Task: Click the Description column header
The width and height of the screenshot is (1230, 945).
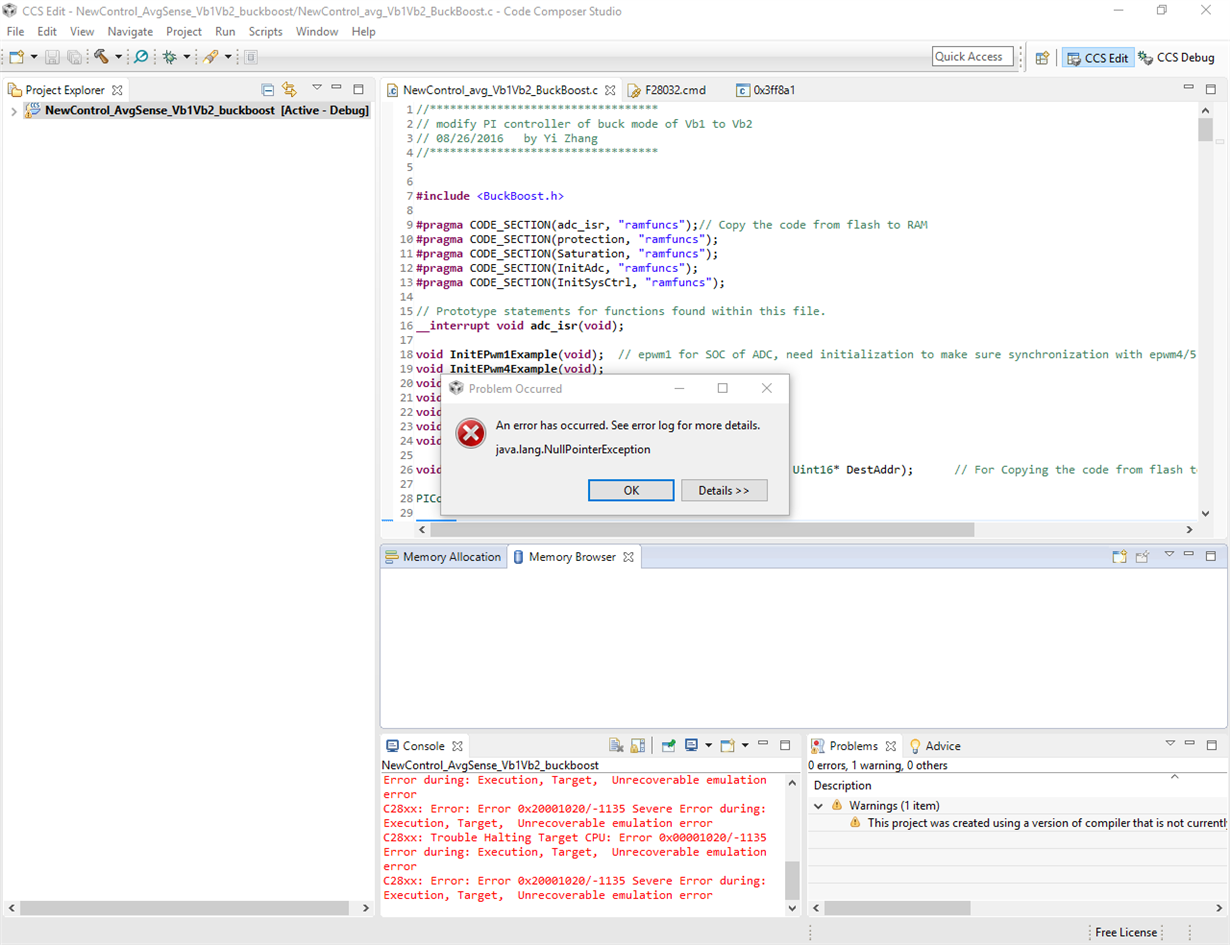Action: coord(842,786)
